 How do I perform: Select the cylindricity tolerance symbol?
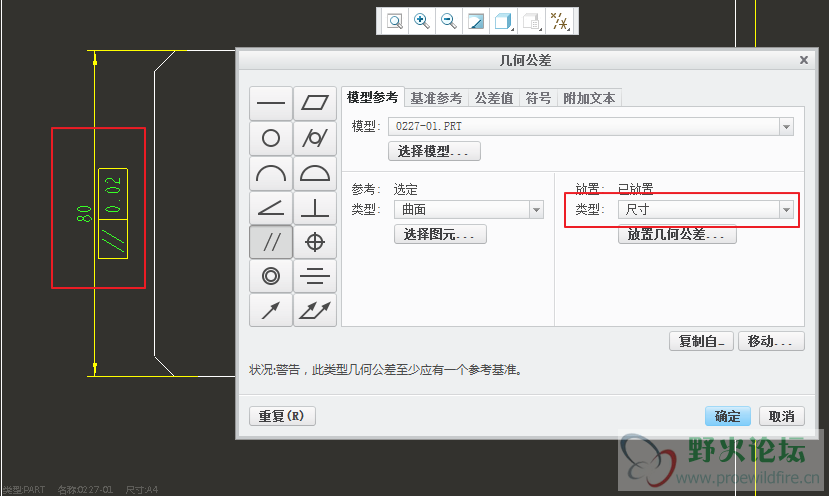click(x=315, y=139)
